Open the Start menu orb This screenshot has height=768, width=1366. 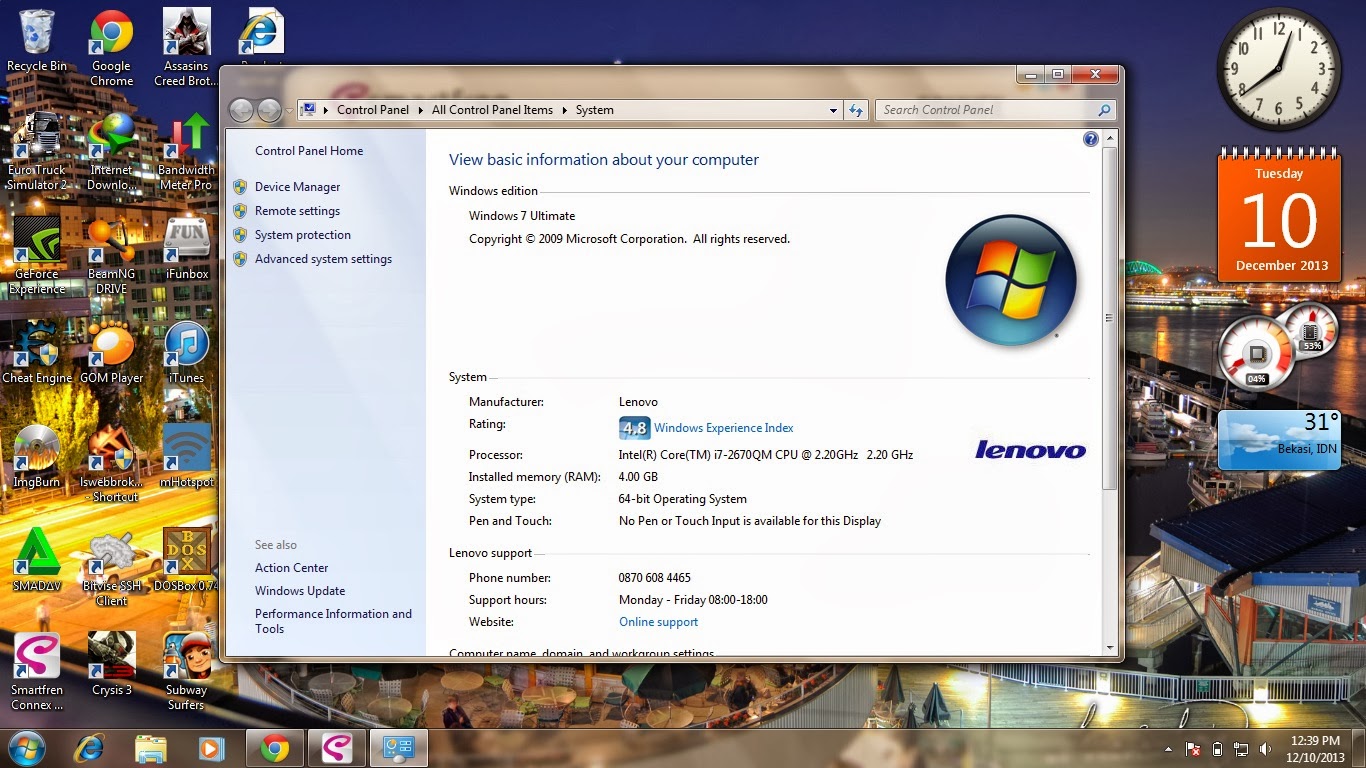[27, 748]
